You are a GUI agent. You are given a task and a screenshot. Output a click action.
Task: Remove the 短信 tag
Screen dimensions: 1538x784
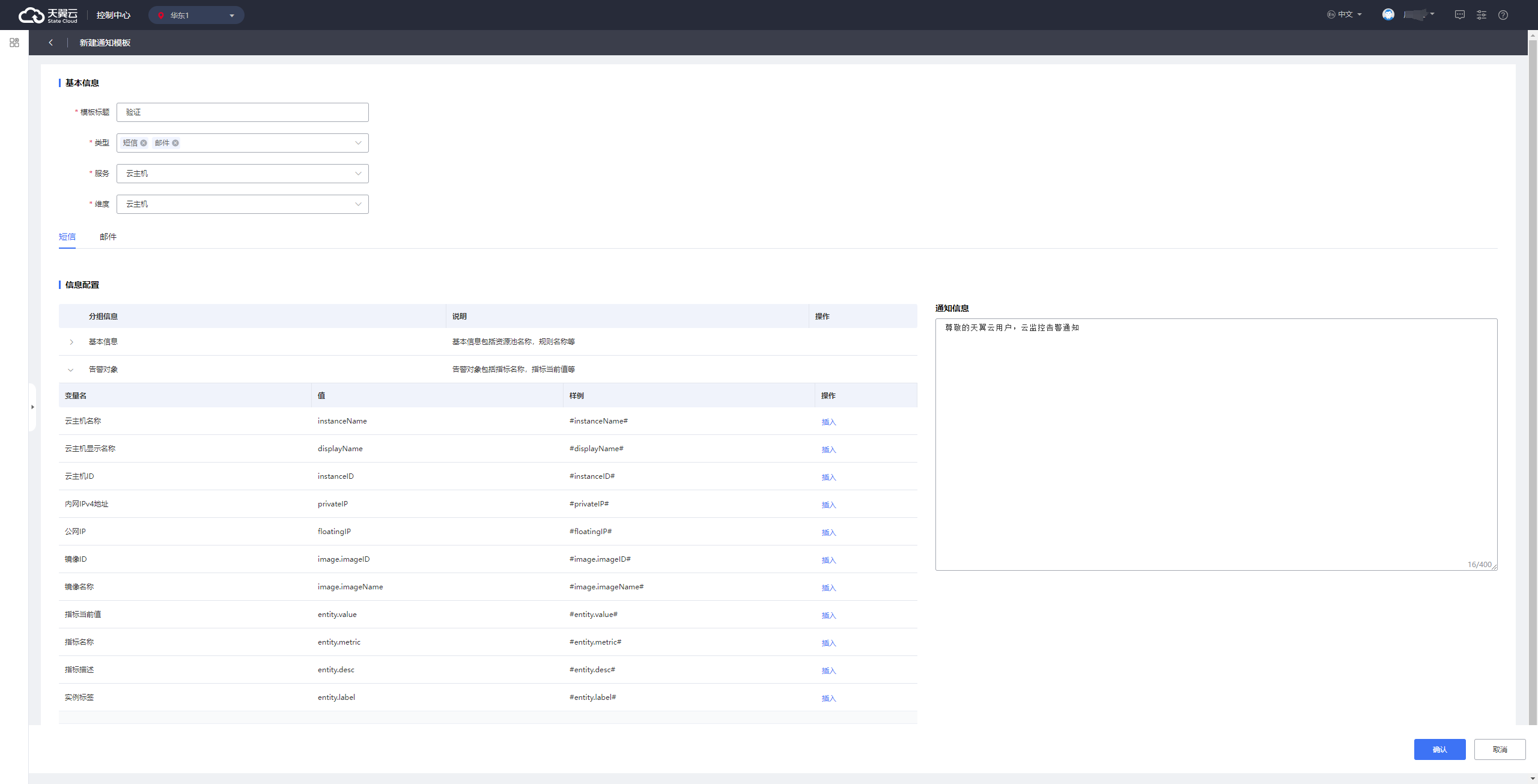(x=144, y=143)
